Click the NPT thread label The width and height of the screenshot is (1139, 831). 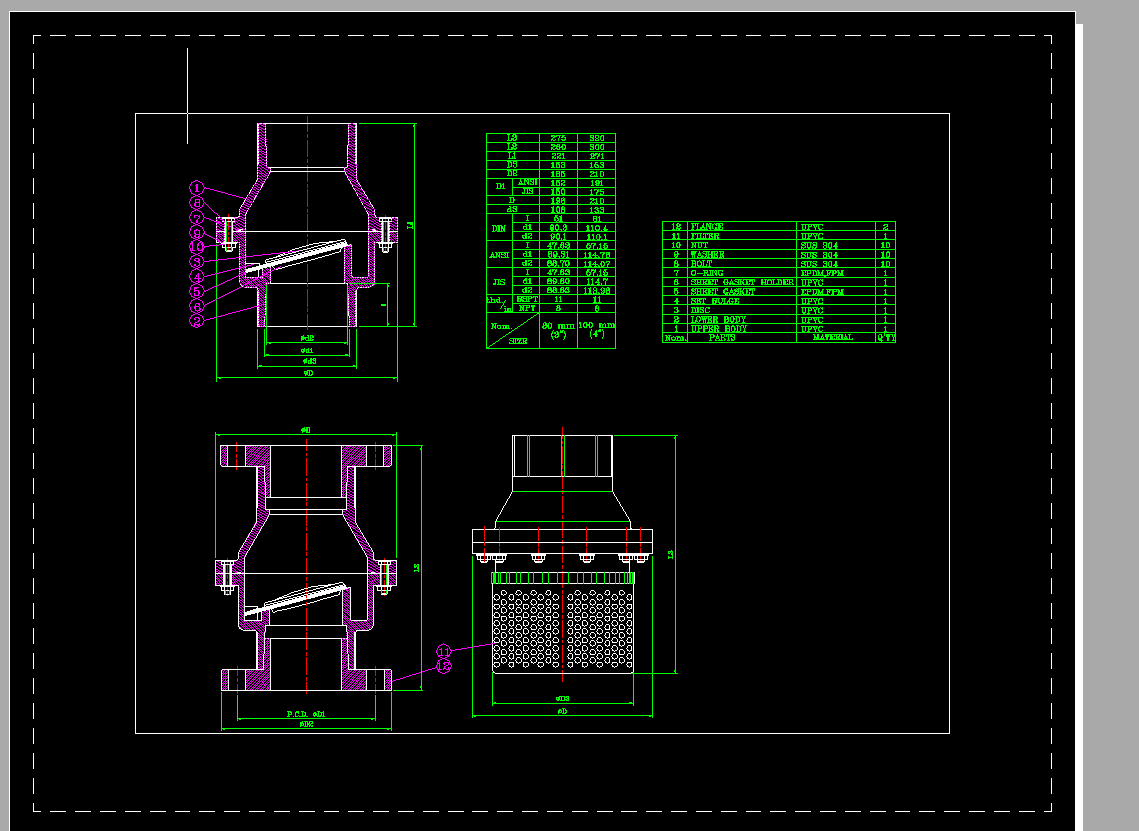(x=527, y=309)
